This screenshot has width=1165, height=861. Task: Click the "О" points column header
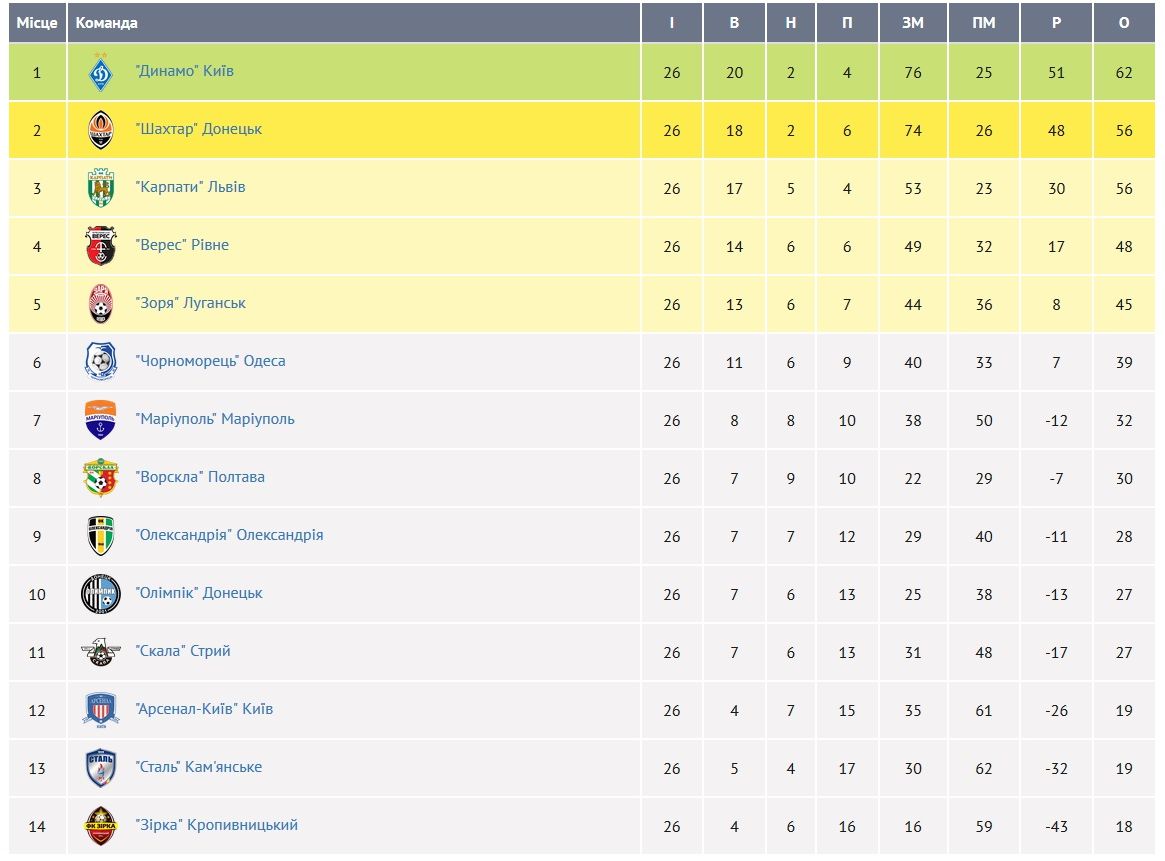pyautogui.click(x=1124, y=23)
